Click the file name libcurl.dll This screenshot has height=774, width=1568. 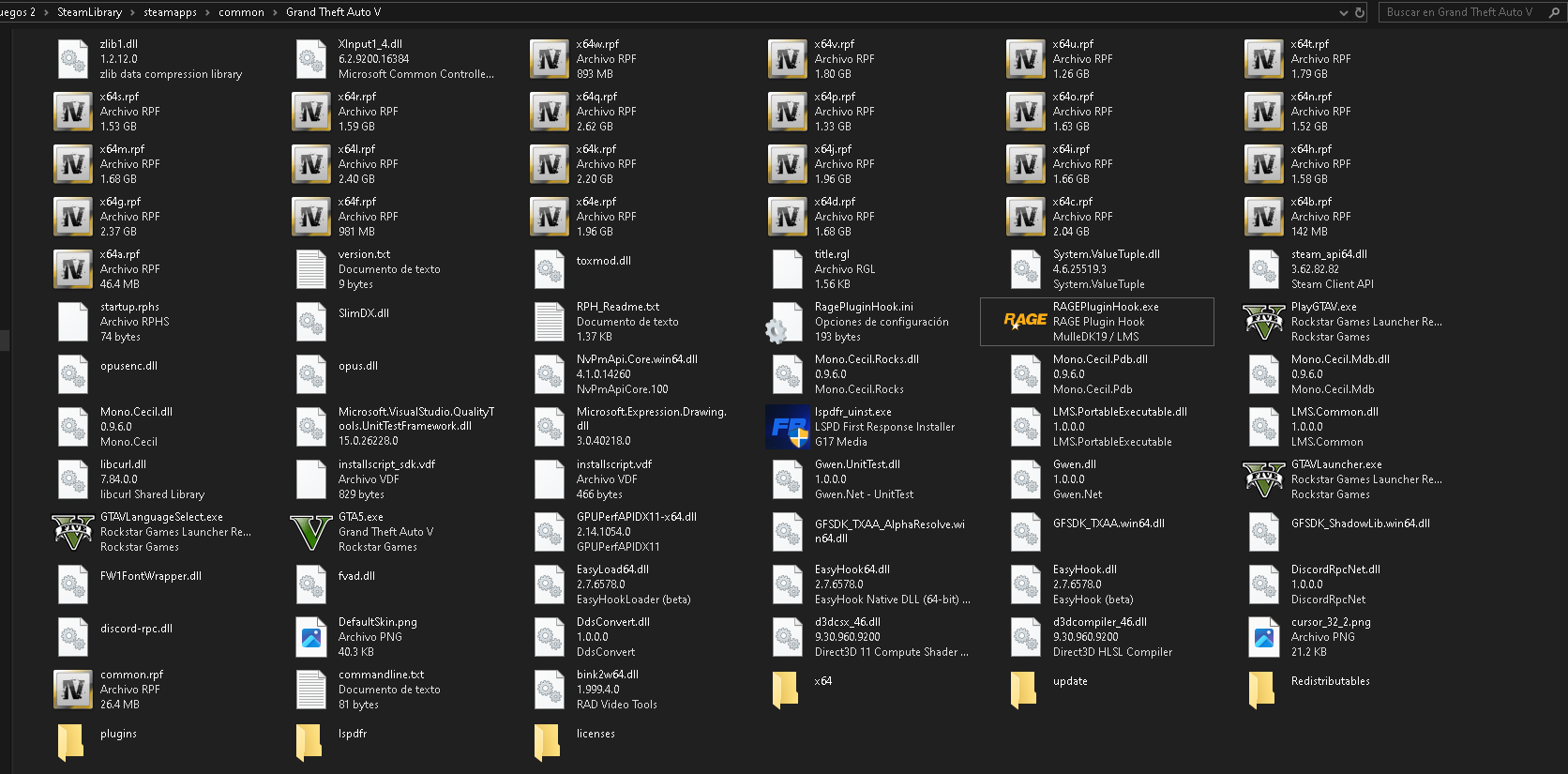click(x=123, y=464)
